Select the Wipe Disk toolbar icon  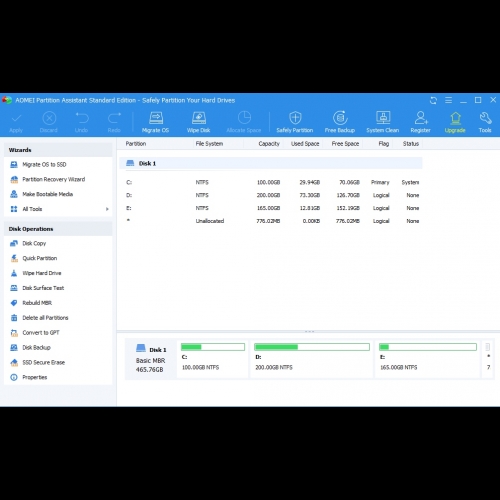coord(198,122)
